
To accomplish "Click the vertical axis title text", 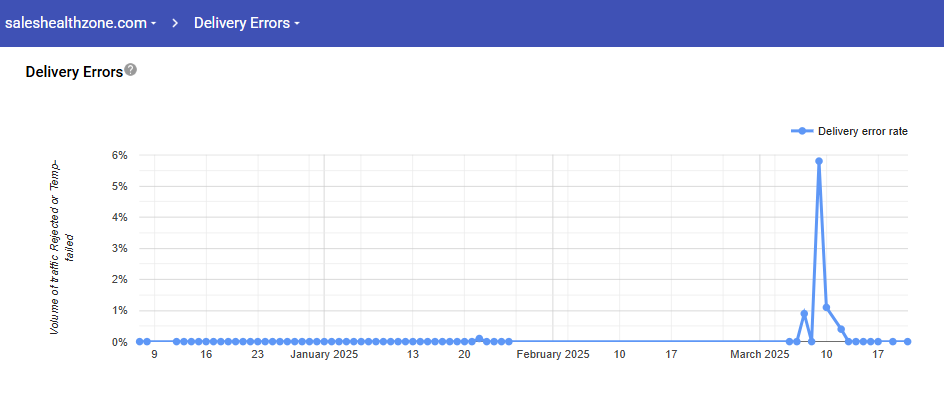I will (62, 246).
